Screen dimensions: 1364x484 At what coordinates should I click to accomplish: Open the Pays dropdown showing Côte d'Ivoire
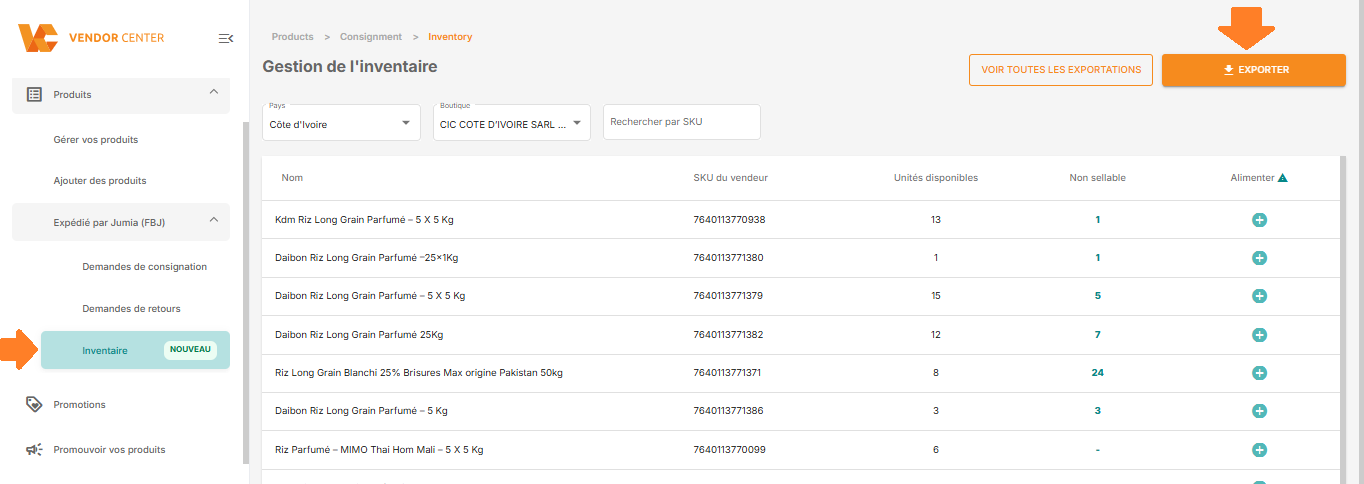pyautogui.click(x=341, y=122)
